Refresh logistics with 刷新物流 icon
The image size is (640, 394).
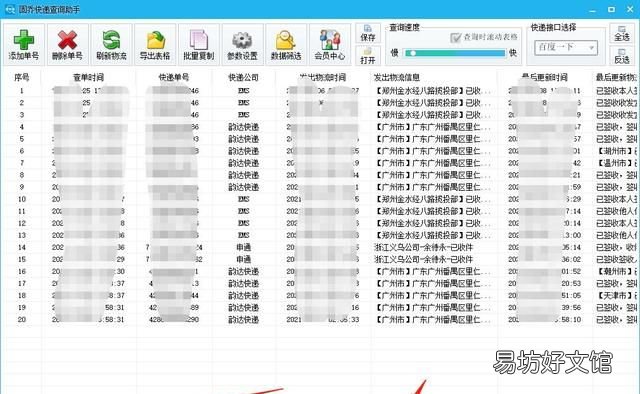click(111, 44)
